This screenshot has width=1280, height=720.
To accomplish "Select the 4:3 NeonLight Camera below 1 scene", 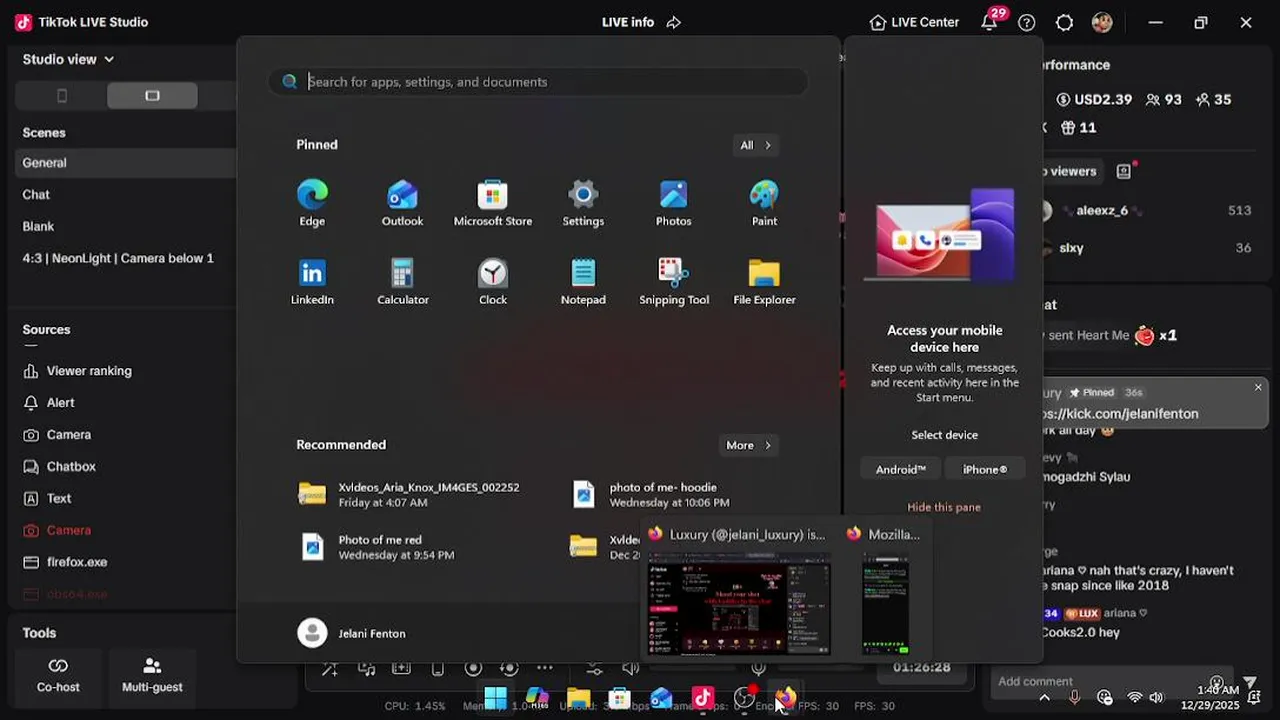I will click(x=118, y=258).
